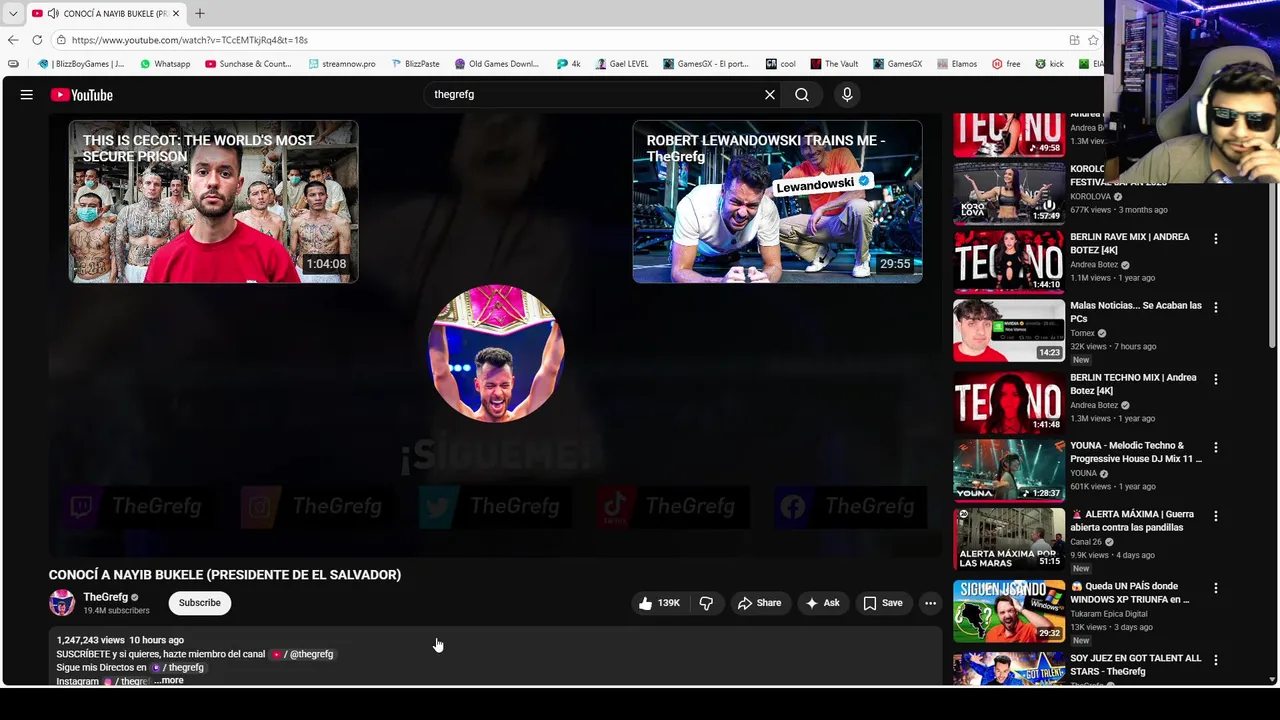Viewport: 1280px width, 720px height.
Task: Open more actions menu under video
Action: click(930, 603)
